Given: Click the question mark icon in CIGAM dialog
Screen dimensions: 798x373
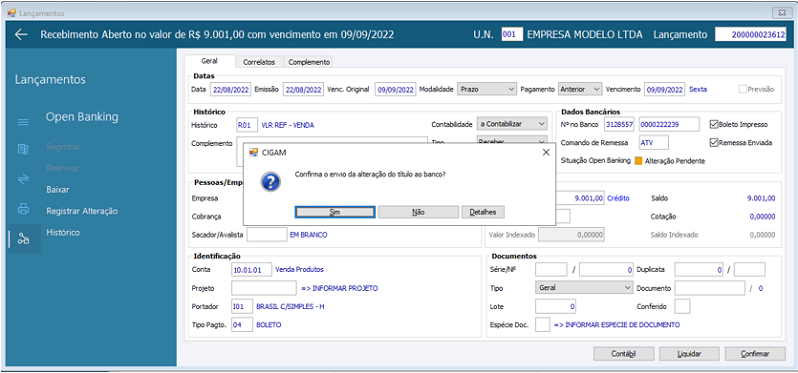Looking at the screenshot, I should point(271,182).
